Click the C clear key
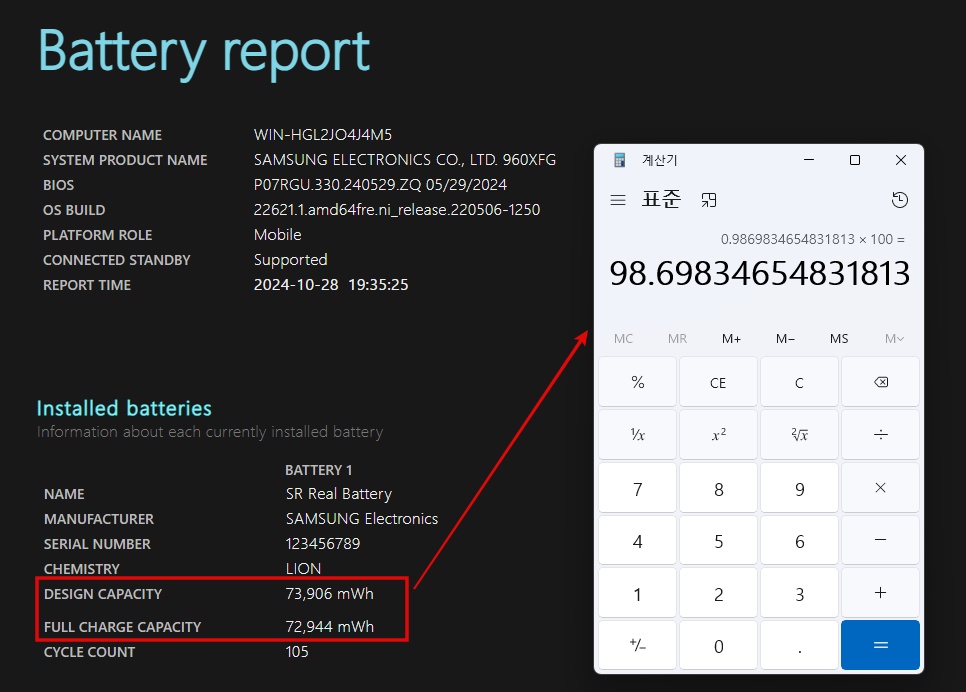Viewport: 966px width, 692px height. tap(800, 382)
